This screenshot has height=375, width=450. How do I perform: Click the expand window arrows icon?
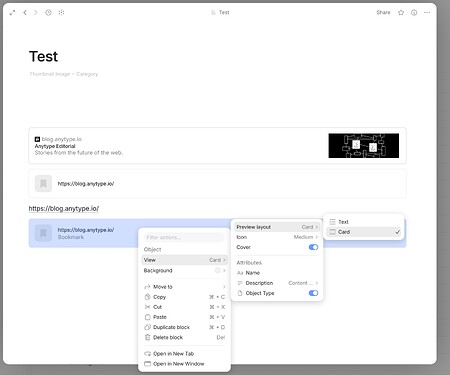click(x=12, y=13)
